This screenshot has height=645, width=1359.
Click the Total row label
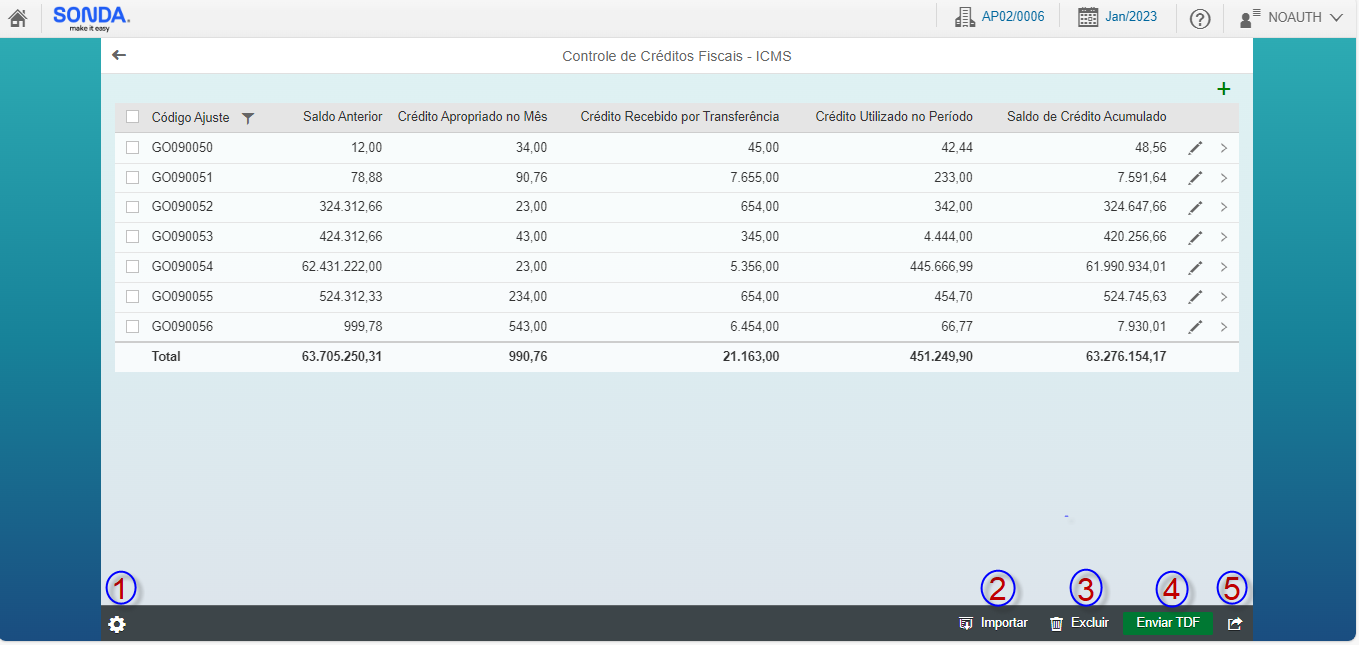pos(166,356)
